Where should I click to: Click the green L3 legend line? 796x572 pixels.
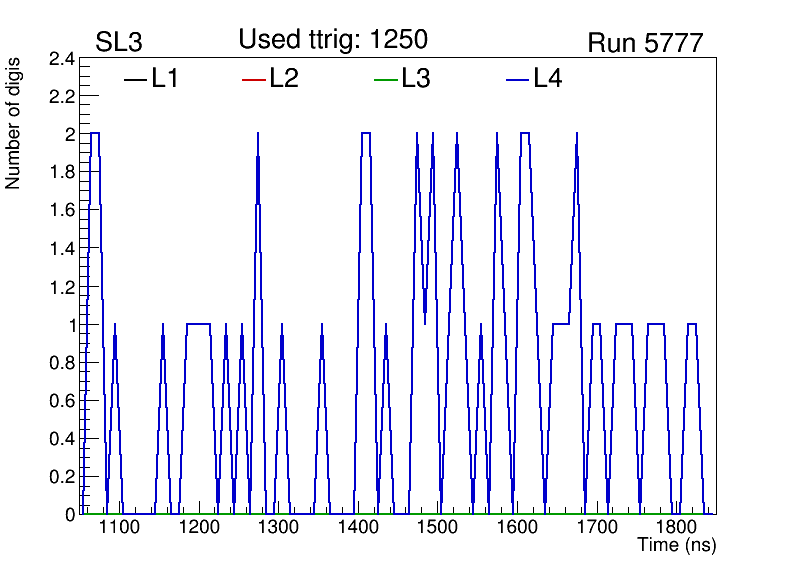[385, 80]
